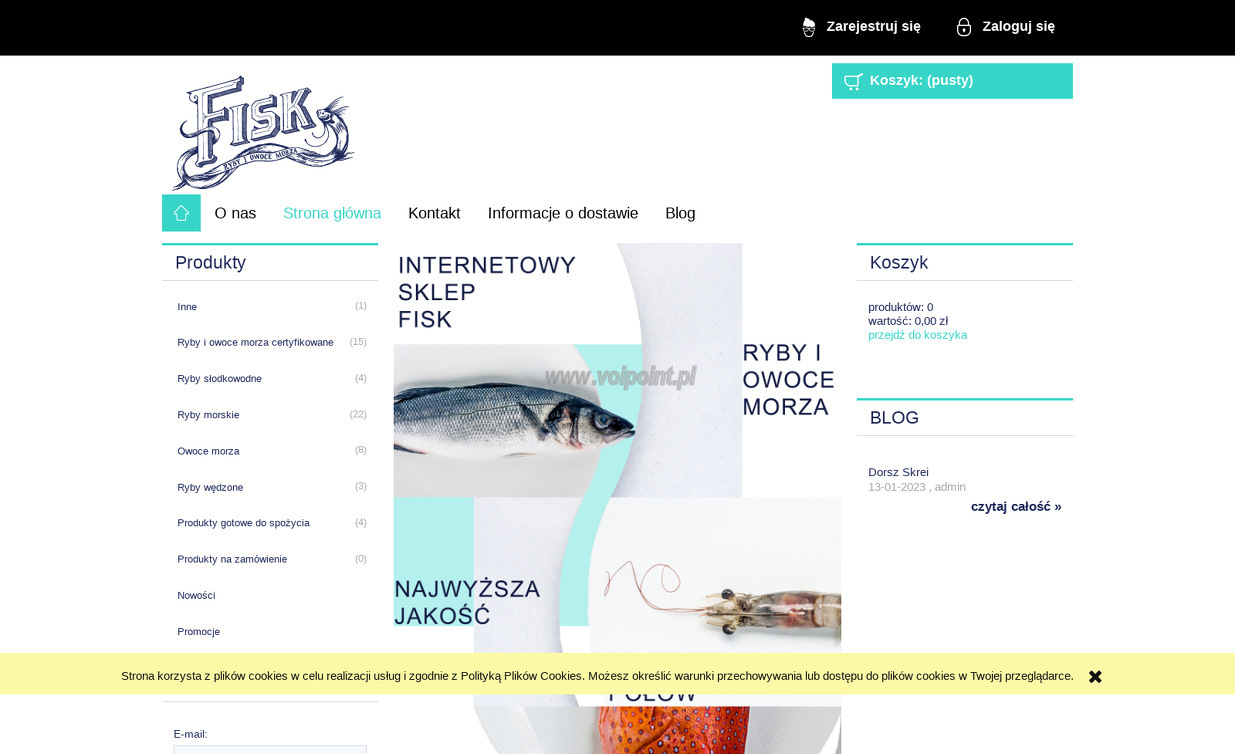The width and height of the screenshot is (1235, 754).
Task: Click the main fish banner image
Action: [x=617, y=498]
